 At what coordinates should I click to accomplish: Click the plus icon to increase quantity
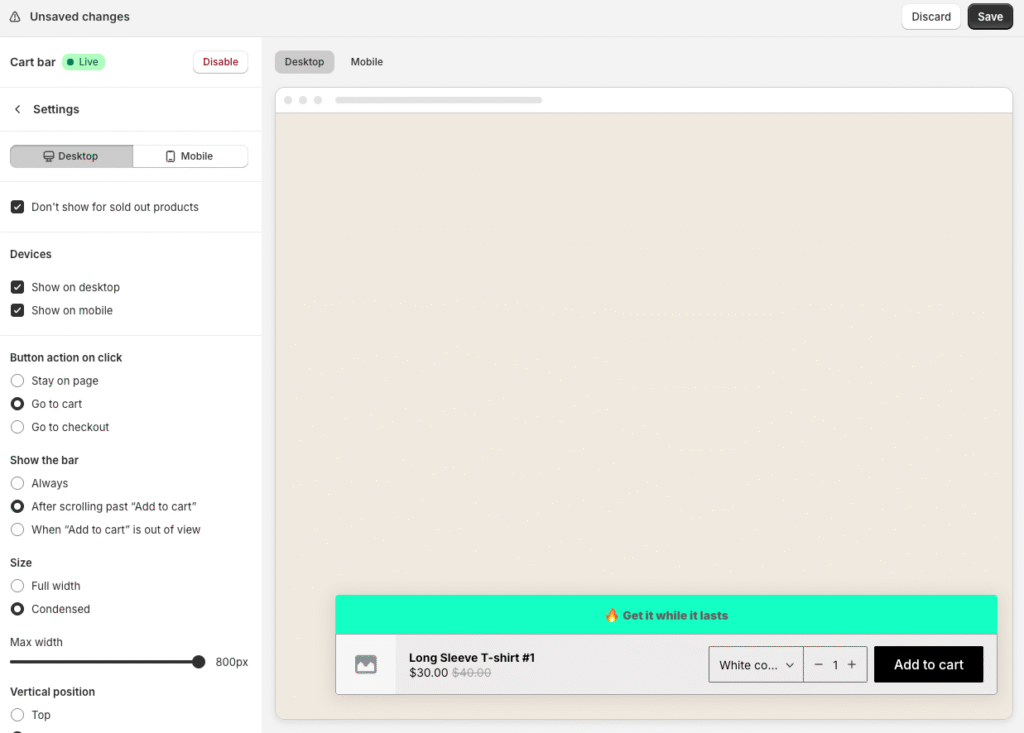coord(854,664)
